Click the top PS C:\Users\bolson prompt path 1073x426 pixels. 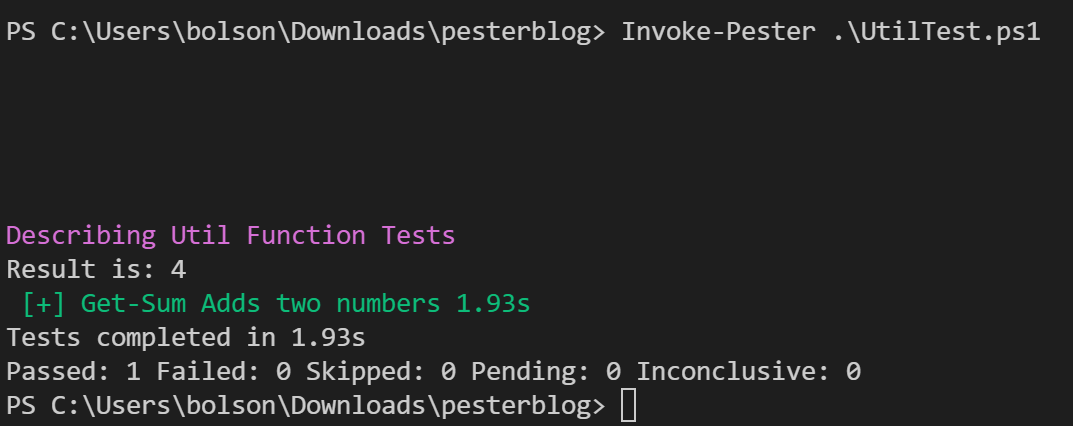coord(306,31)
